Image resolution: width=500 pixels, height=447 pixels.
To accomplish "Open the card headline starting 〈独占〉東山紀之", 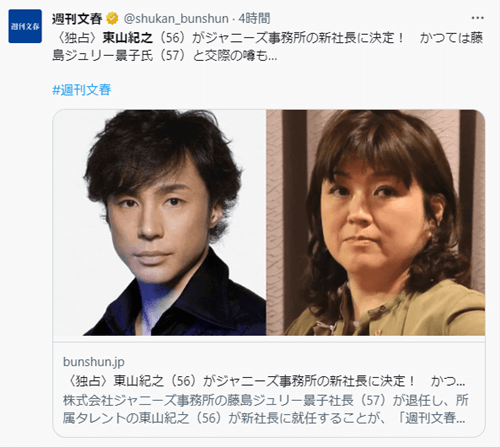I will pos(264,381).
